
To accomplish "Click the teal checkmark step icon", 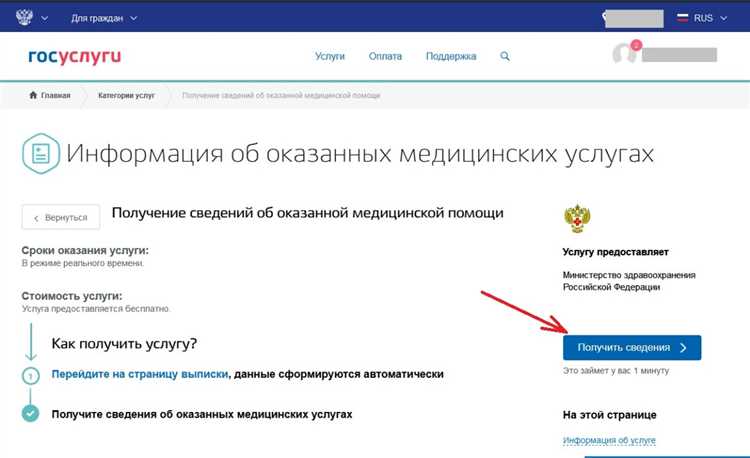I will pyautogui.click(x=31, y=414).
